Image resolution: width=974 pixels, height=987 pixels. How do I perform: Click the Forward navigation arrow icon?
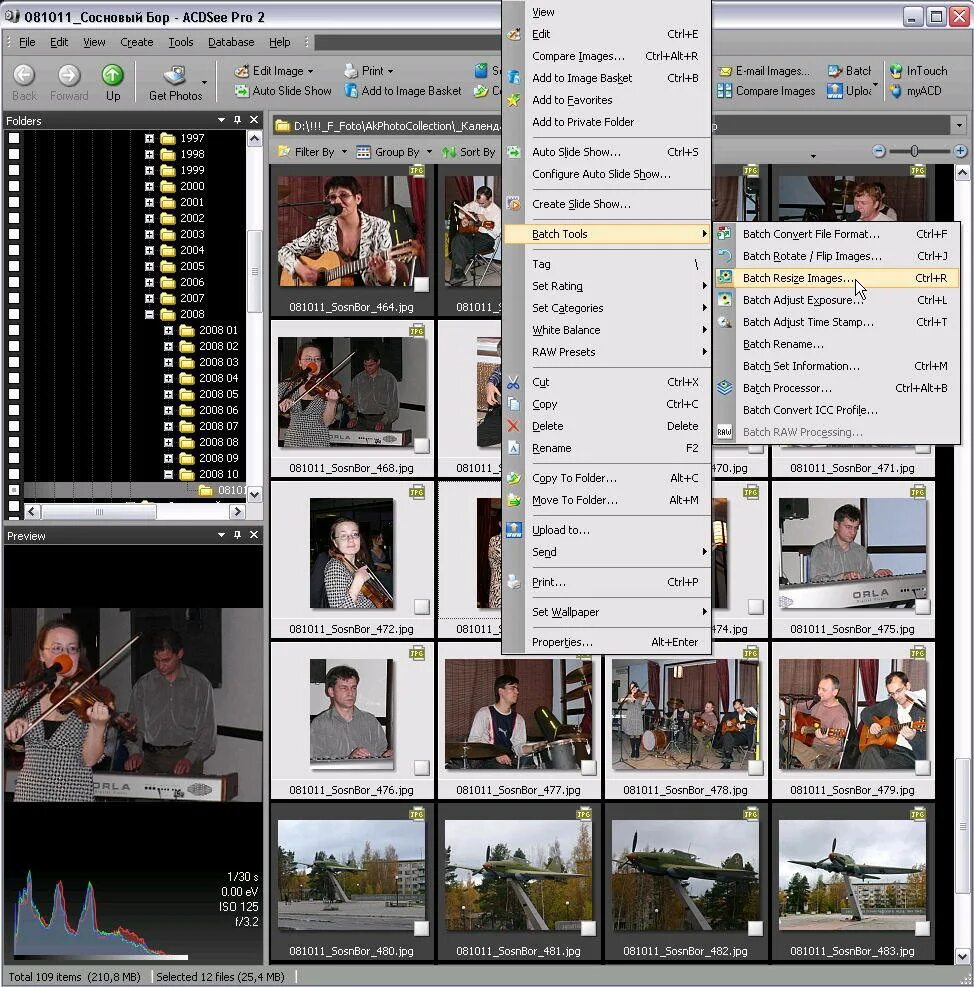(x=69, y=76)
